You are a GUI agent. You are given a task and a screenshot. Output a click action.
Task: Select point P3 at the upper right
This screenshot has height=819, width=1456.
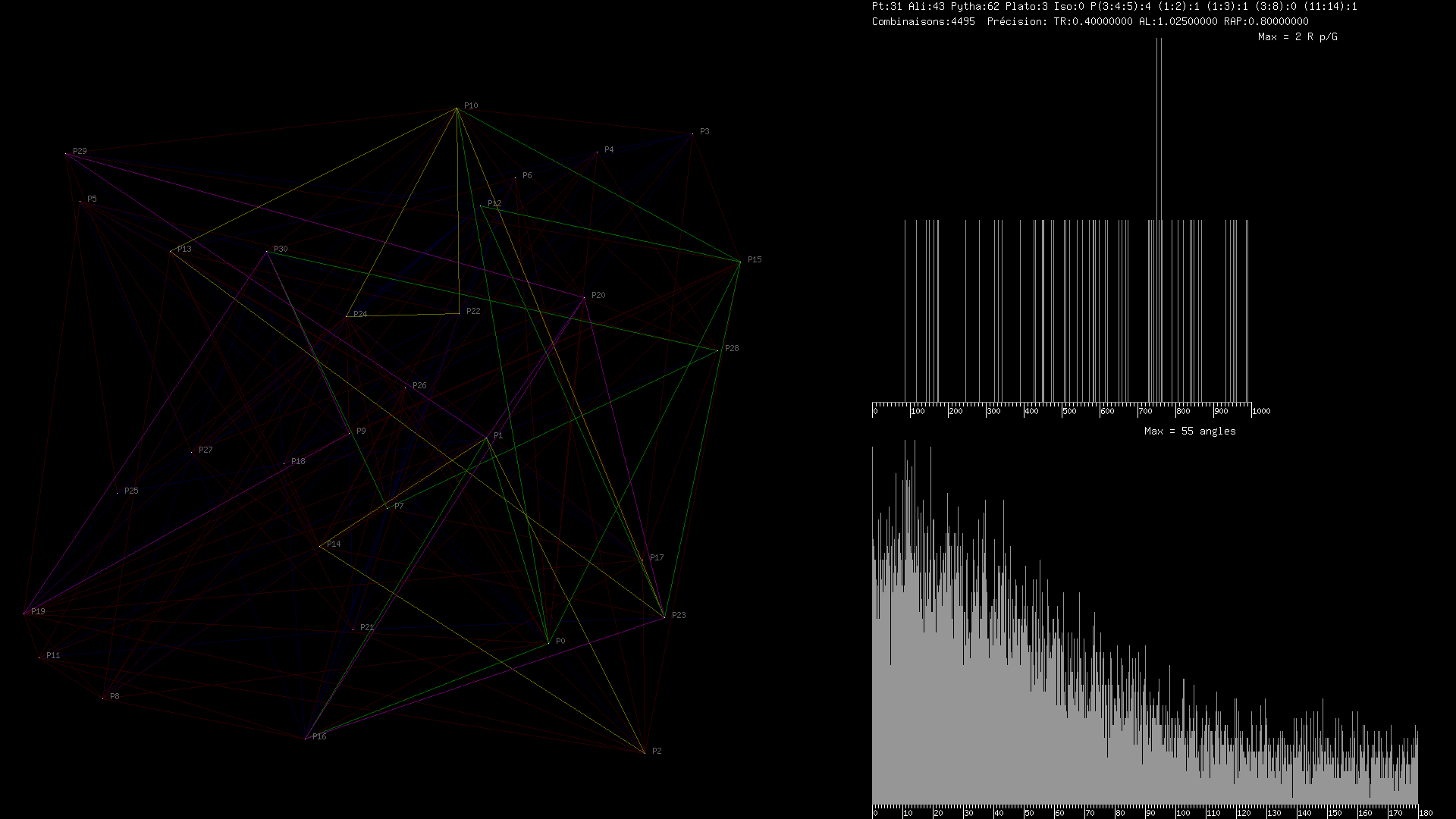[692, 134]
